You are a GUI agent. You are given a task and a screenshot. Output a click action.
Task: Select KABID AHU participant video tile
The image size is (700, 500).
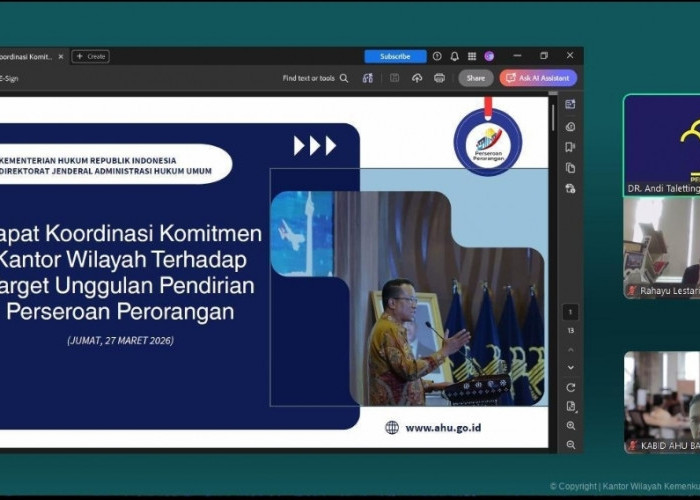(x=662, y=402)
